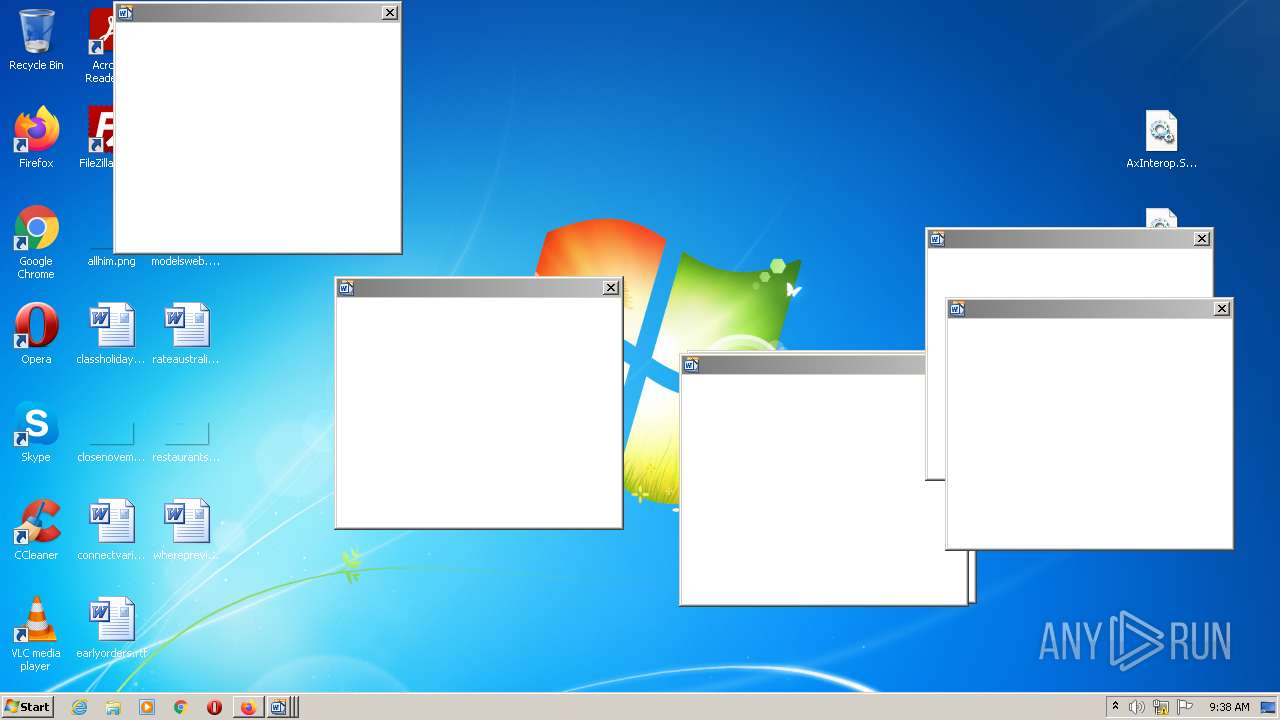Select the whereprevi Word document icon
This screenshot has height=720, width=1280.
[x=186, y=530]
